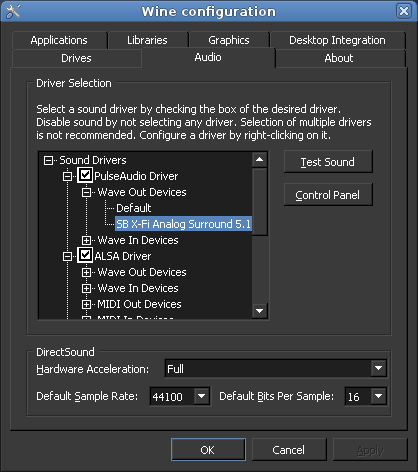Collapse the PulseAudio Driver node
This screenshot has width=418, height=472.
(x=67, y=176)
